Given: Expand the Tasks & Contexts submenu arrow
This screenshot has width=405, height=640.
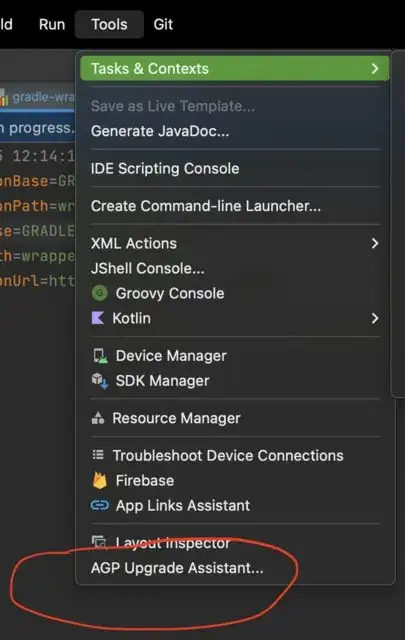Looking at the screenshot, I should pyautogui.click(x=375, y=69).
